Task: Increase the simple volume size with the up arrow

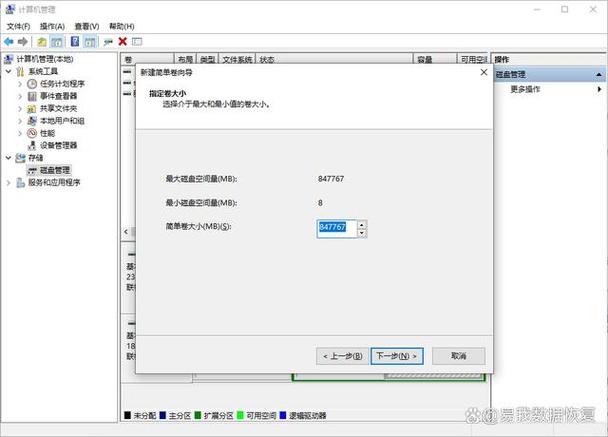Action: tap(361, 225)
